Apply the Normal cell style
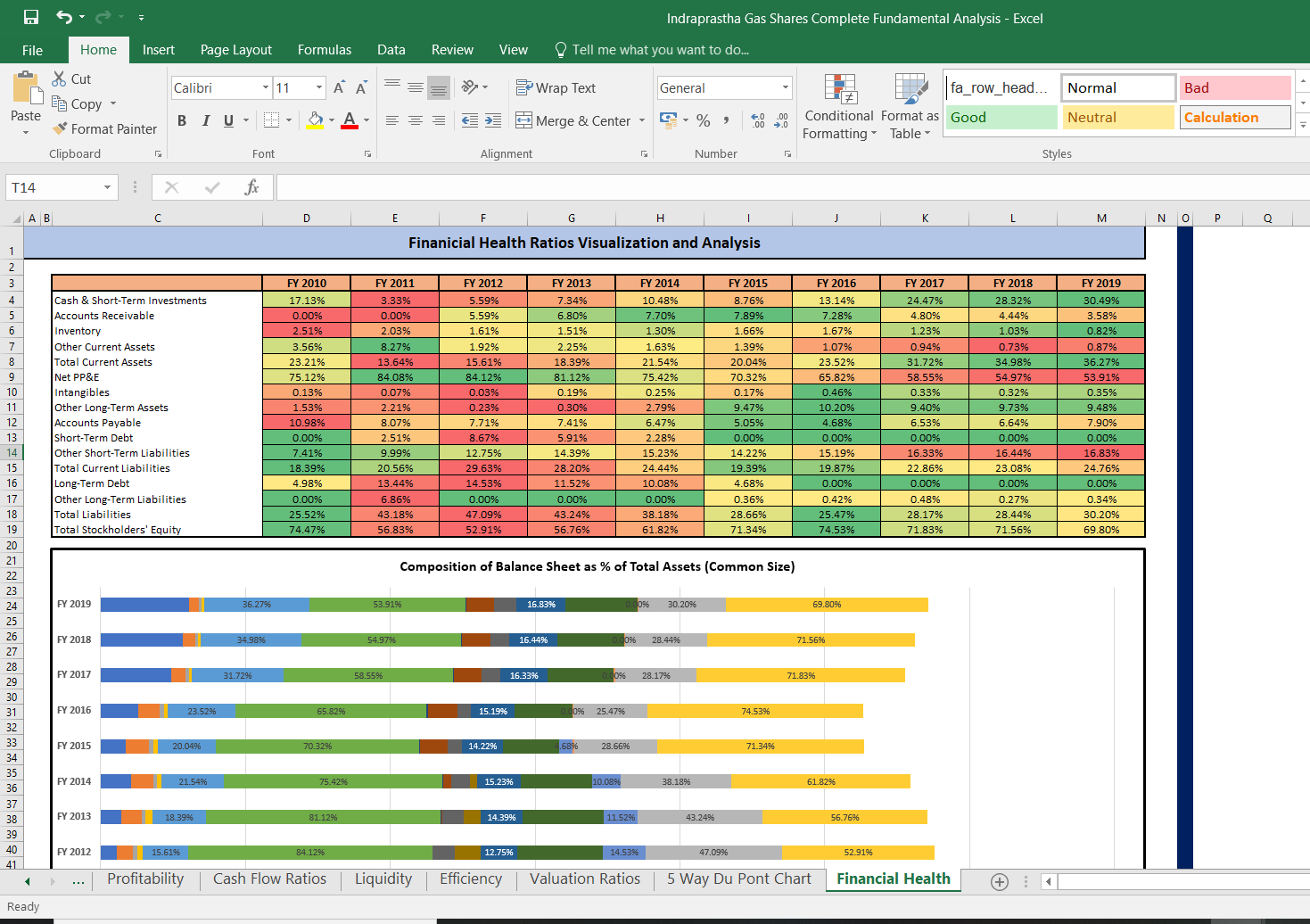Screen dimensions: 1310x924 pyautogui.click(x=1118, y=87)
